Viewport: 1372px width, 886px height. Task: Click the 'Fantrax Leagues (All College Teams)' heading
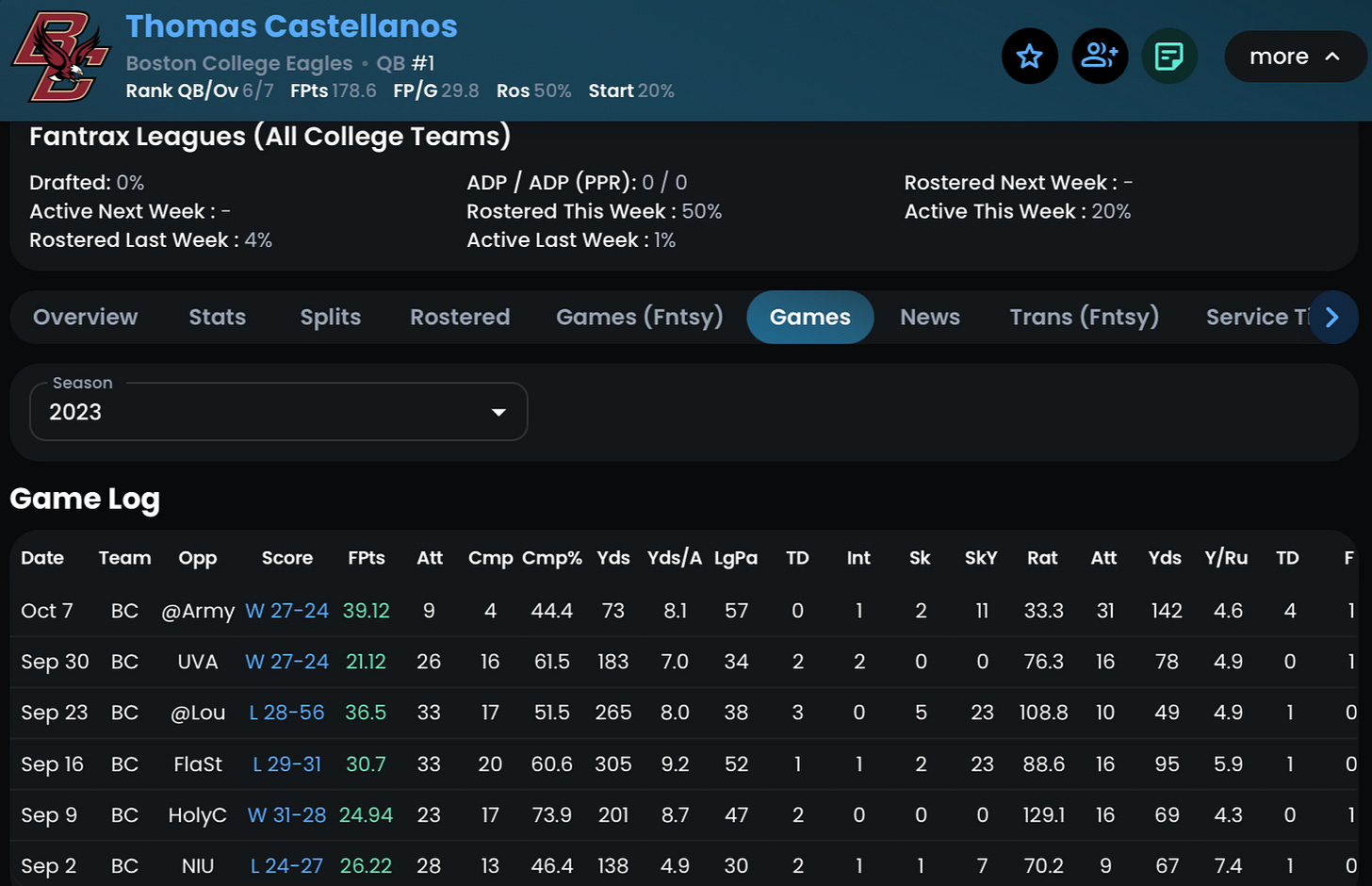click(270, 137)
